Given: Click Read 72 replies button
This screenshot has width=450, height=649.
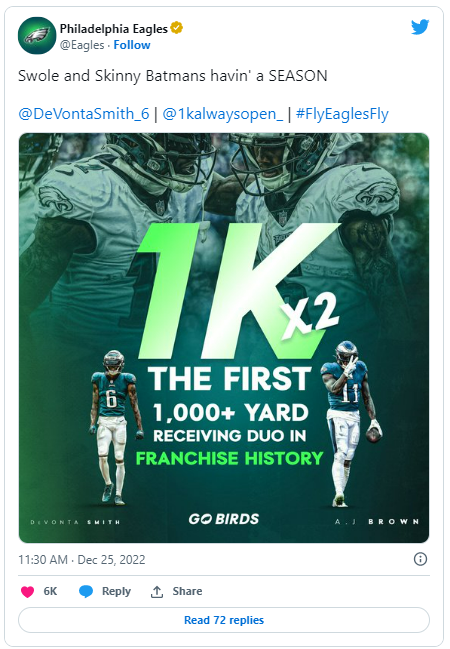Looking at the screenshot, I should click(x=224, y=620).
